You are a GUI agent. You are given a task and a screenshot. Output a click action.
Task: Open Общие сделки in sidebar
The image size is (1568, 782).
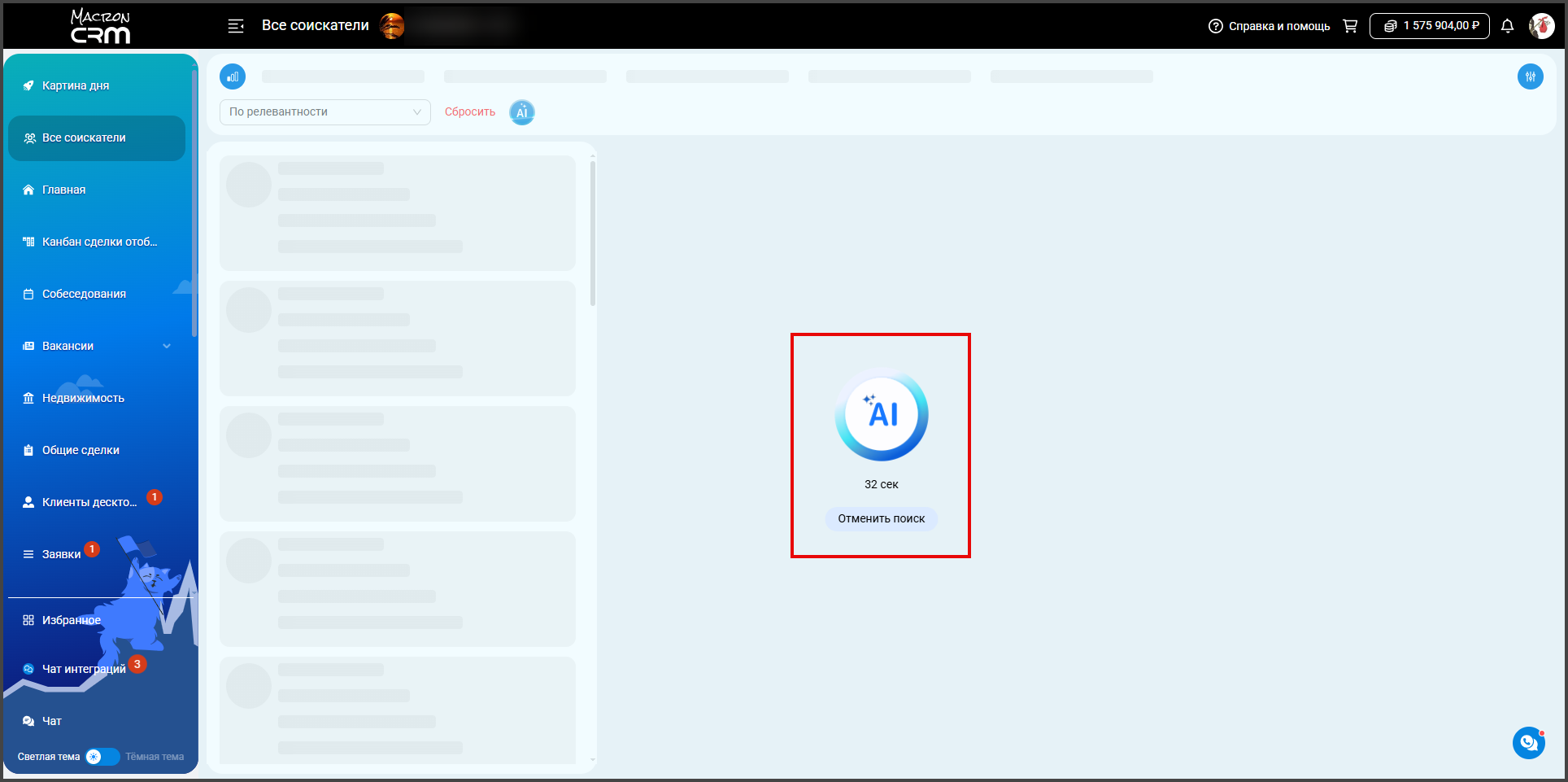[97, 450]
